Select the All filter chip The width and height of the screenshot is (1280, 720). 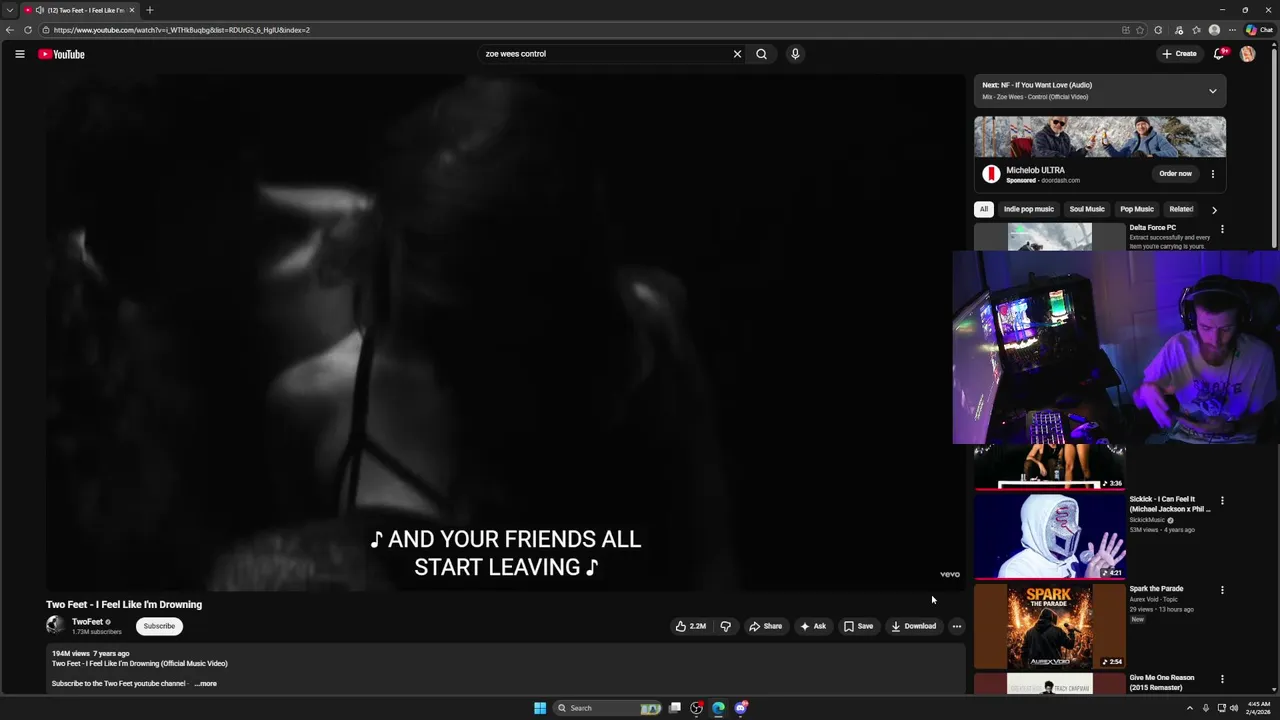(x=984, y=209)
